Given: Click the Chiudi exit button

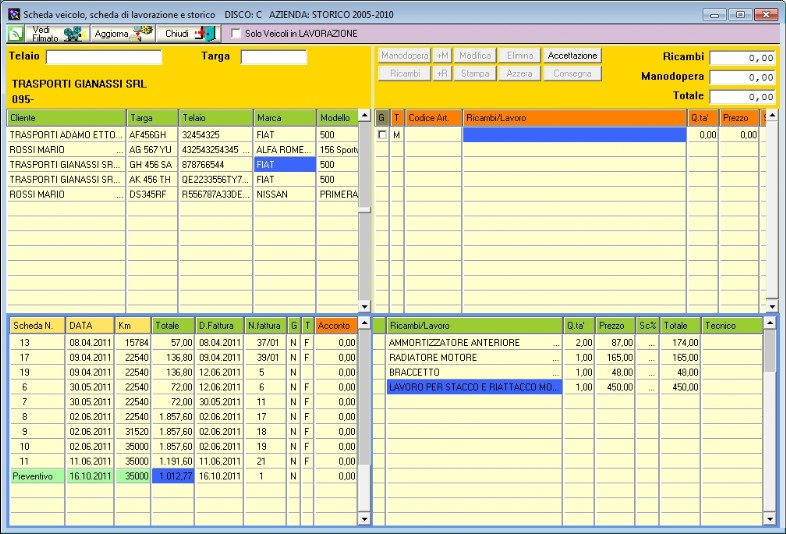Looking at the screenshot, I should [188, 34].
